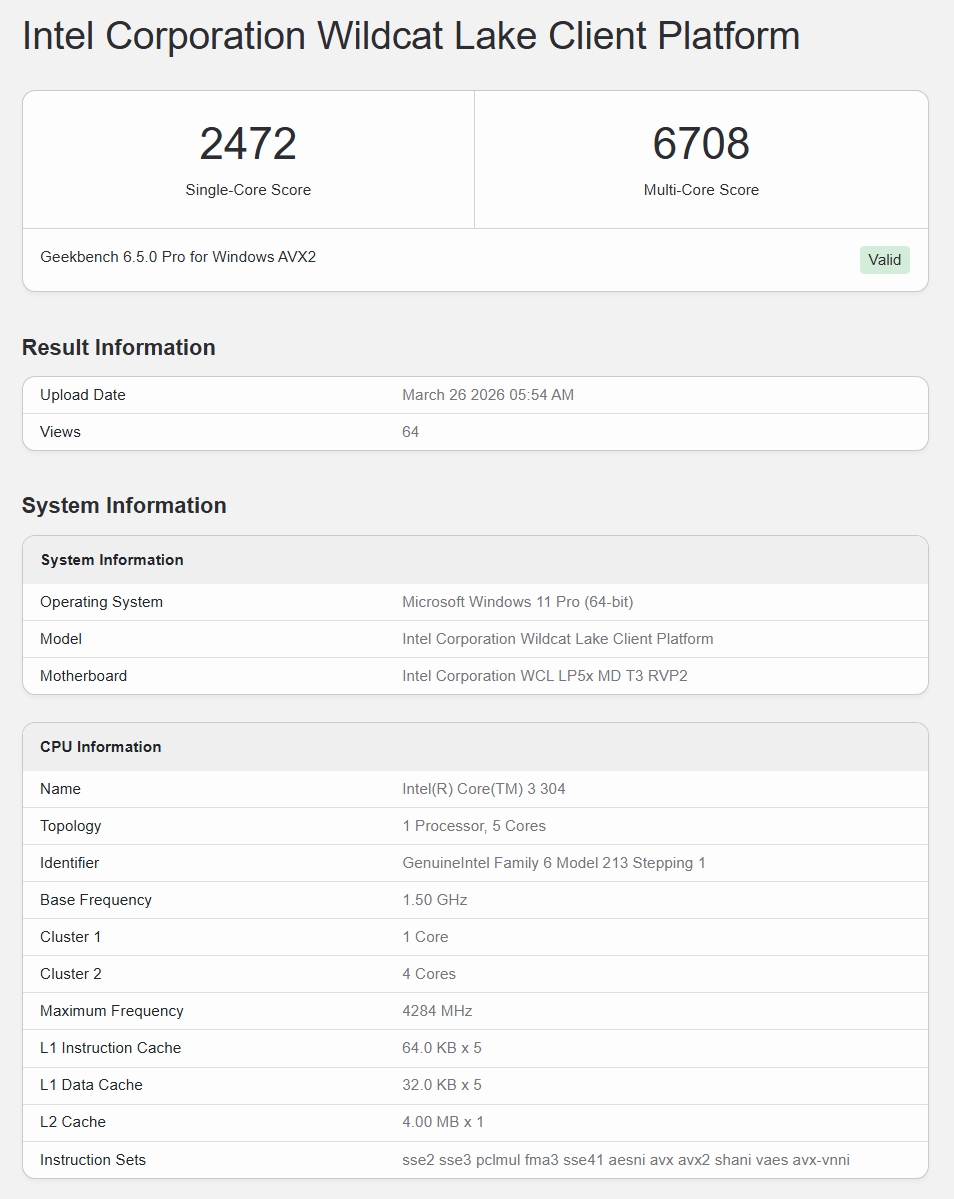Click the Result Information heading
This screenshot has width=954, height=1199.
(119, 347)
